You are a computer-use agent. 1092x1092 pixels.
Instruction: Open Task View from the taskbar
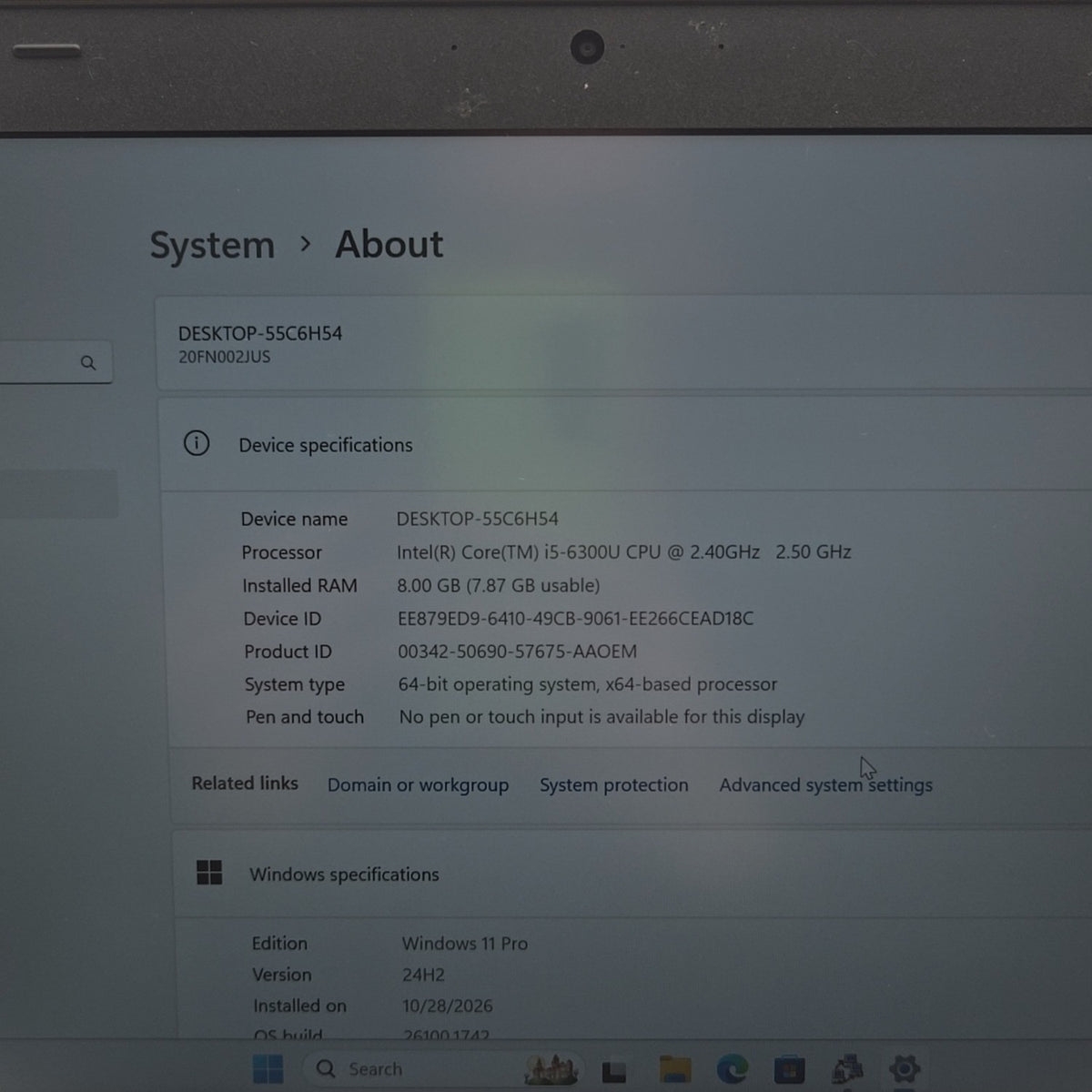(x=614, y=1071)
